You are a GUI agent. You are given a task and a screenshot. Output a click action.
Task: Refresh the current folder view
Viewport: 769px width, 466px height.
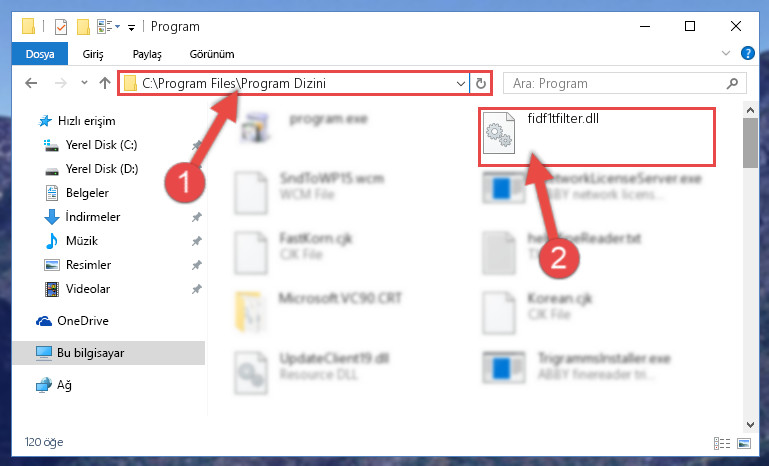coord(481,84)
